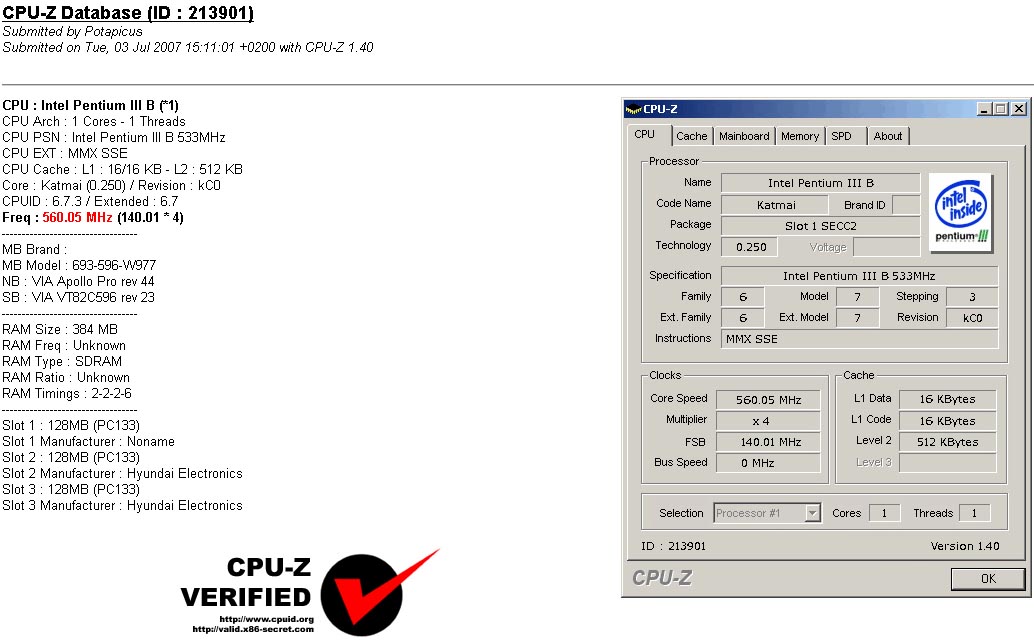Click the Level 2 cache value 512 KBytes

pyautogui.click(x=948, y=442)
